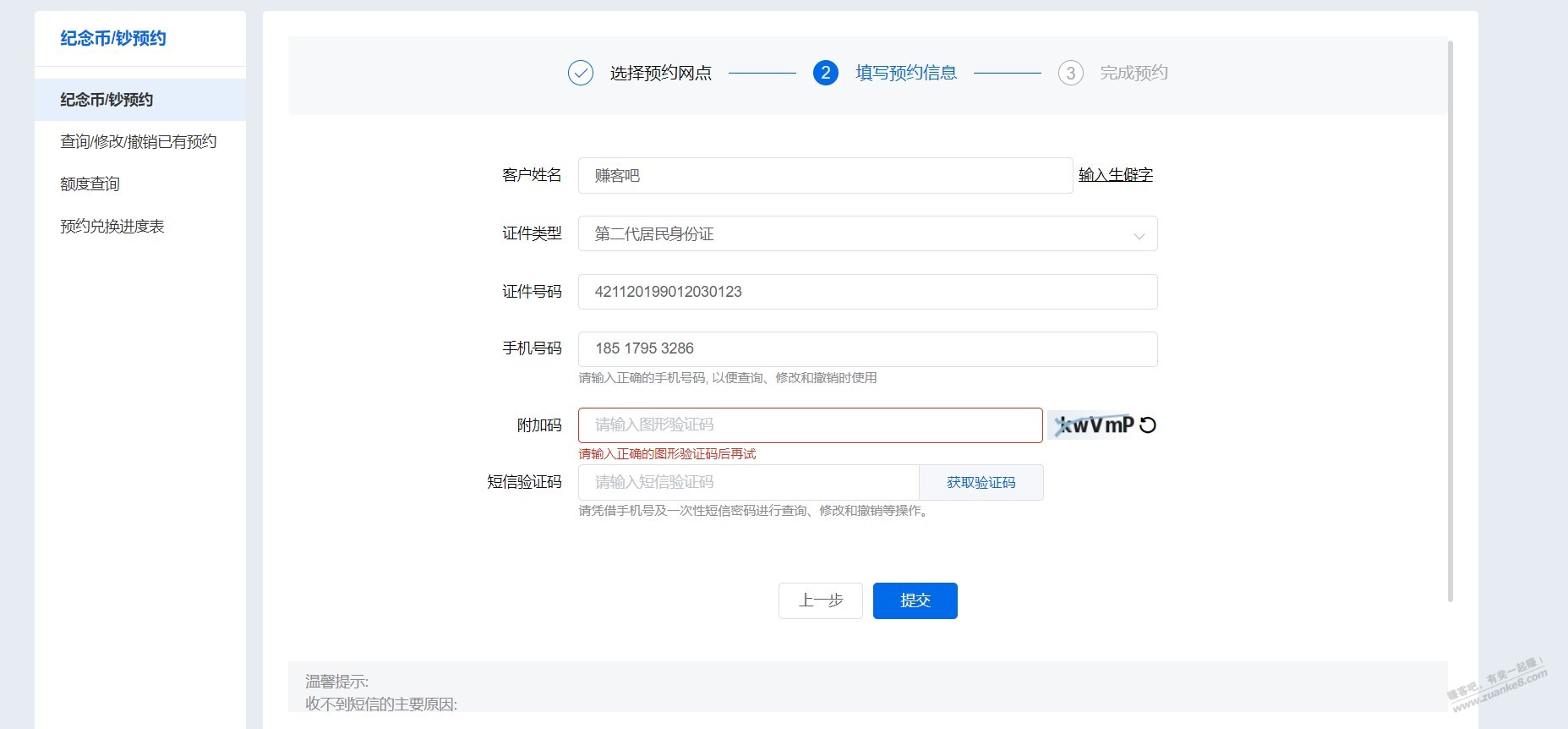Click the step 2 number circle
This screenshot has width=1568, height=729.
[826, 74]
